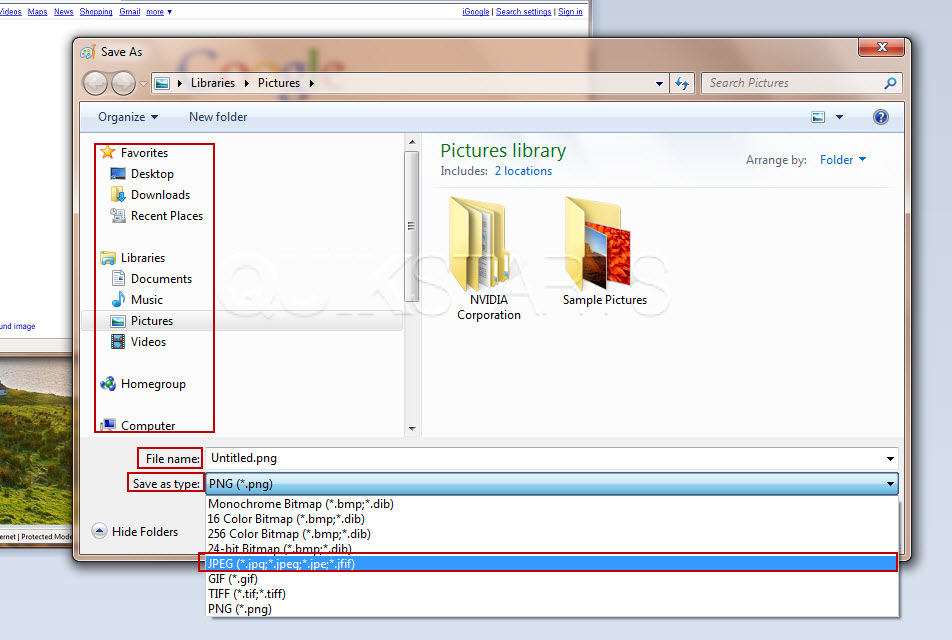This screenshot has height=640, width=952.
Task: Click the Computer icon in sidebar
Action: [108, 424]
